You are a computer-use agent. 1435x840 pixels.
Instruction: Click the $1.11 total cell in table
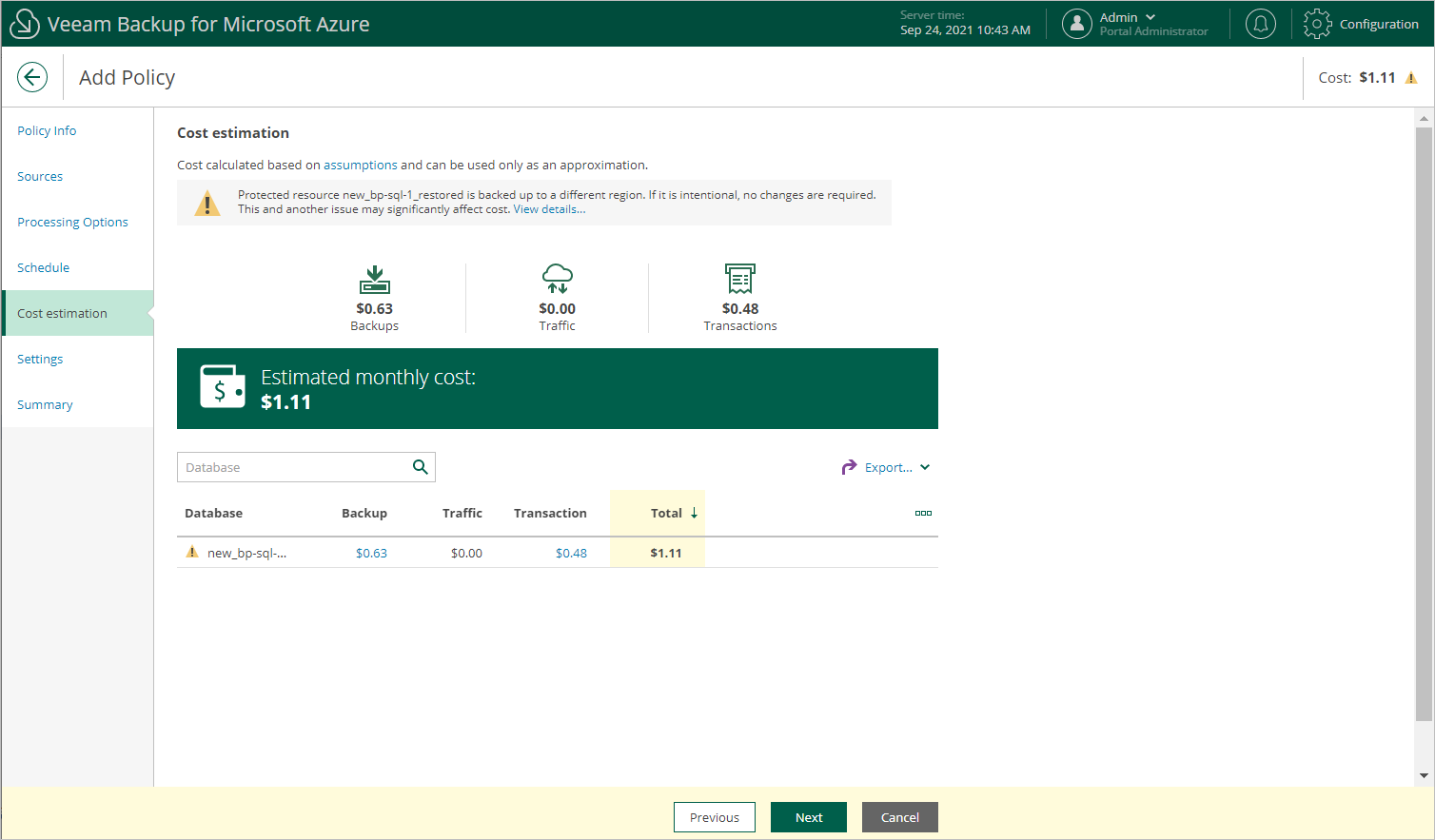click(666, 553)
